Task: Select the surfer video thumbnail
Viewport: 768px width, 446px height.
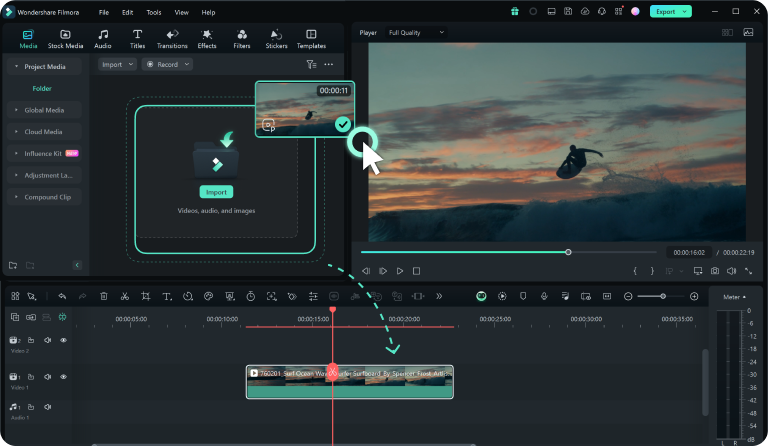Action: click(305, 109)
